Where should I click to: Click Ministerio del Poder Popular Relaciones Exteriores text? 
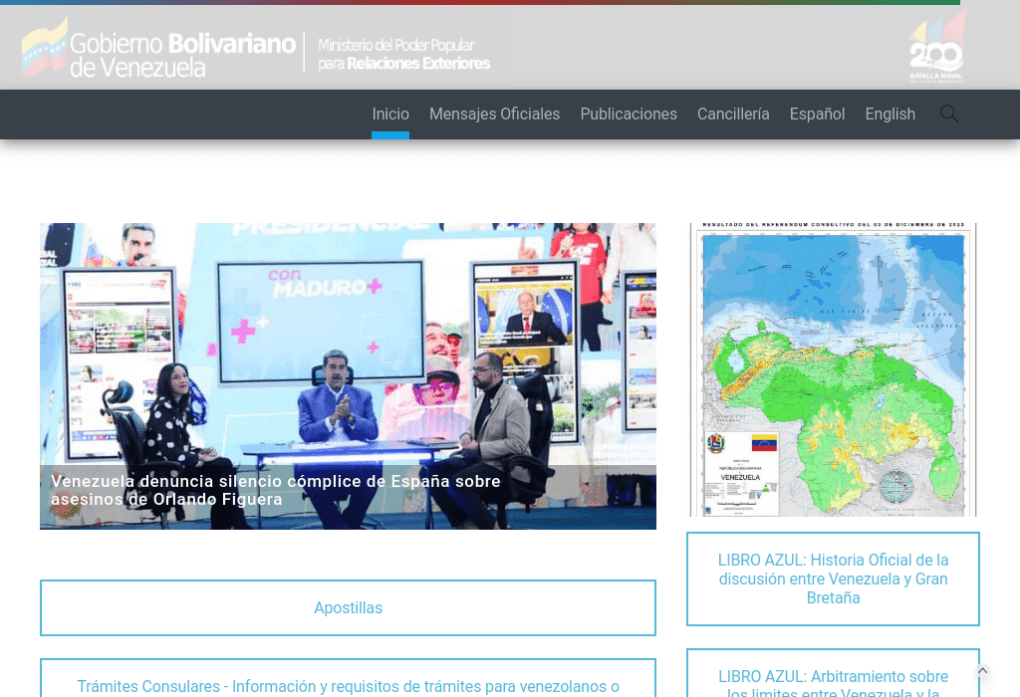pos(403,54)
